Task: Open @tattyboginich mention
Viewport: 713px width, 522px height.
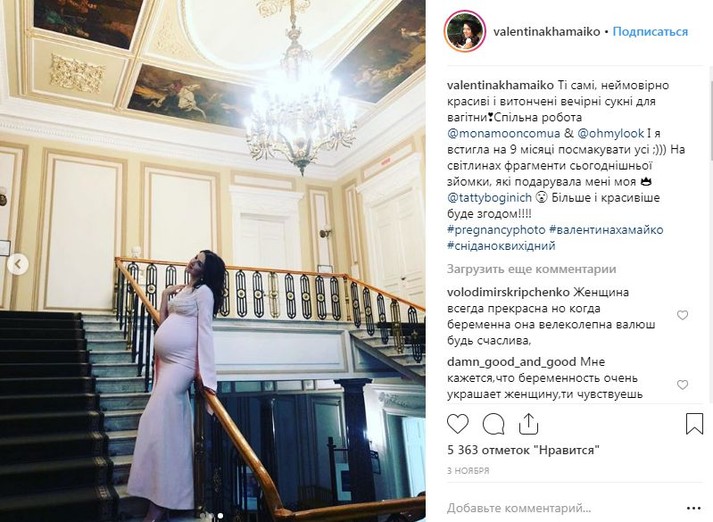Action: [x=489, y=198]
